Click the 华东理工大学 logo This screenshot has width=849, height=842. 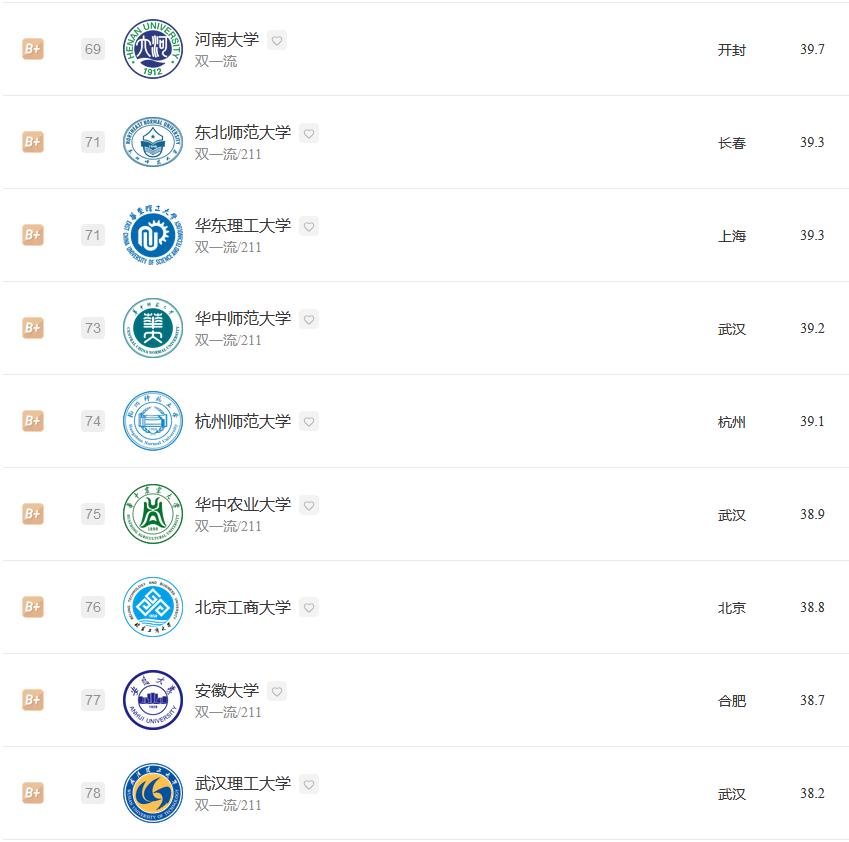pyautogui.click(x=151, y=235)
